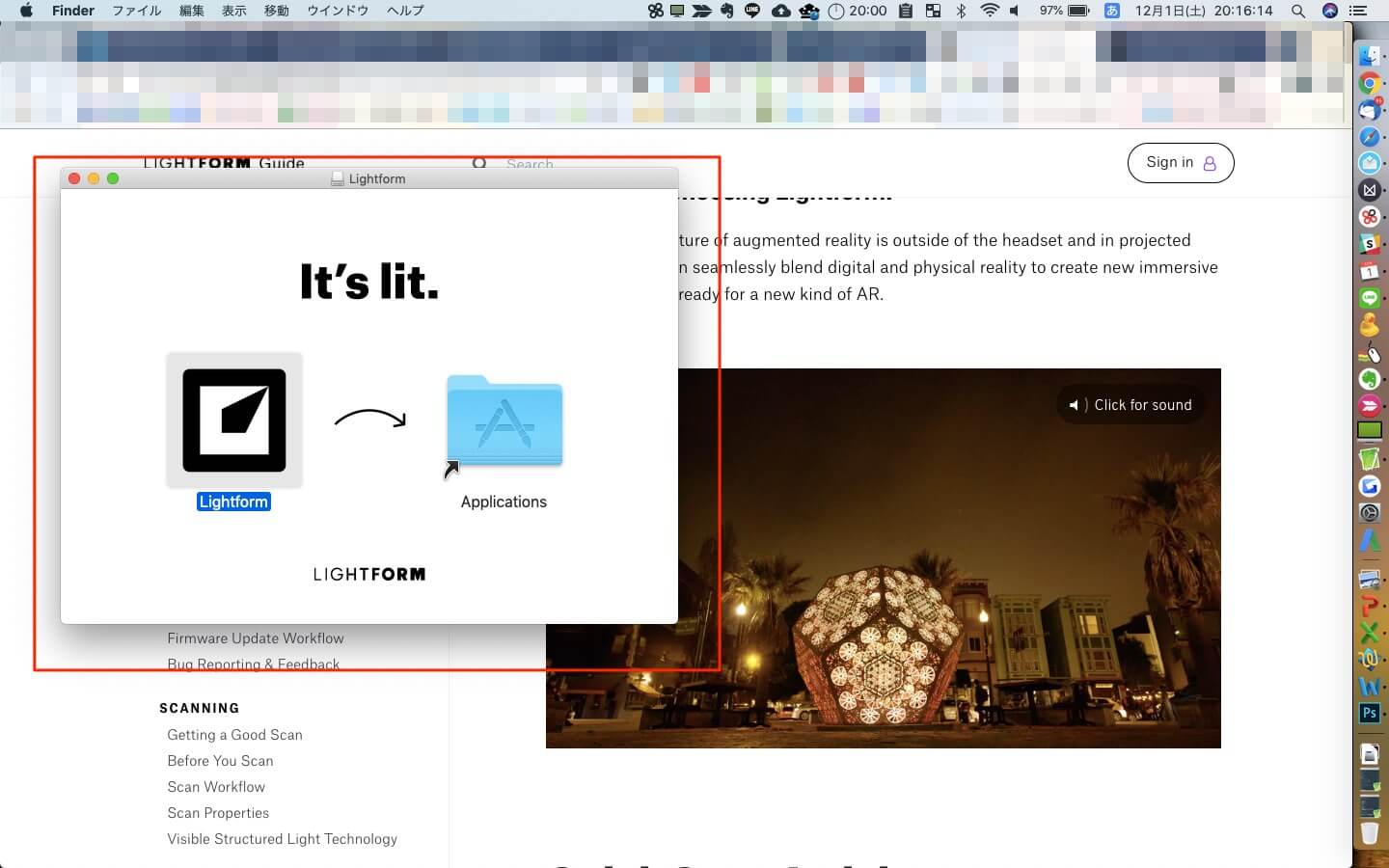Open Photoshop from the Dock

click(1369, 714)
